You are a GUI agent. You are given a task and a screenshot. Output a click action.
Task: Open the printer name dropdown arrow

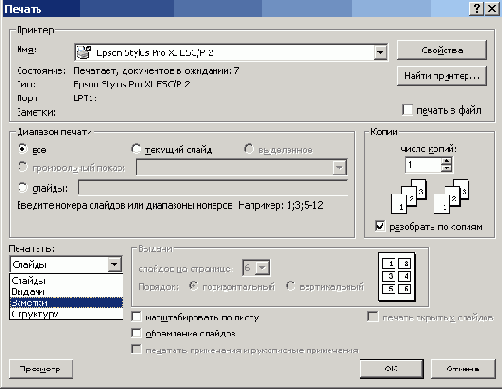click(x=380, y=52)
